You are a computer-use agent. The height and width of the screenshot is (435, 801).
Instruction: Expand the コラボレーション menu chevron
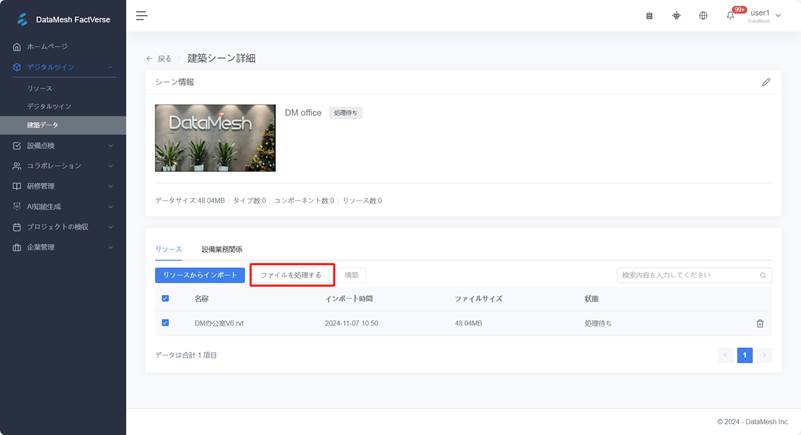110,166
